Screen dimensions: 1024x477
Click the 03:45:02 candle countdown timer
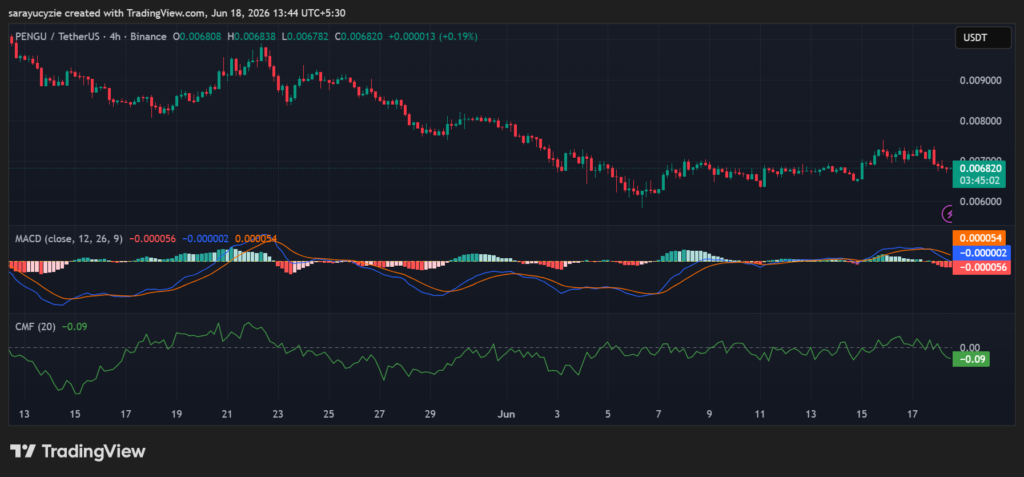982,181
